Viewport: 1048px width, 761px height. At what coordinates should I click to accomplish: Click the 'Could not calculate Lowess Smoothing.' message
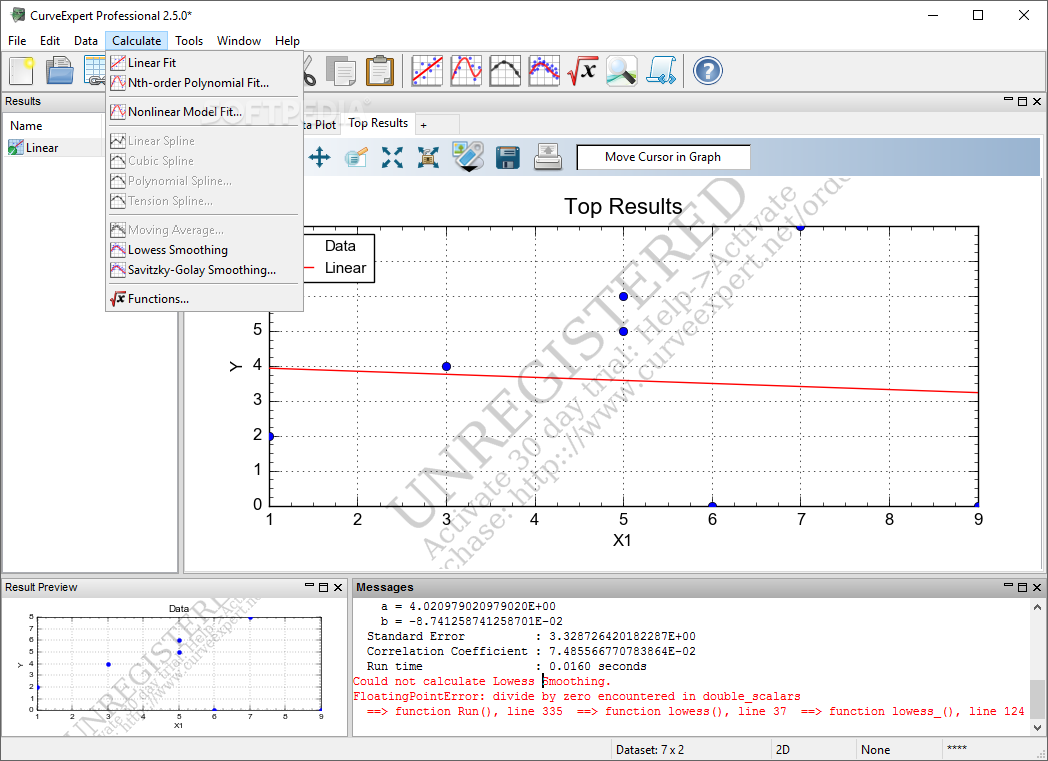coord(482,681)
